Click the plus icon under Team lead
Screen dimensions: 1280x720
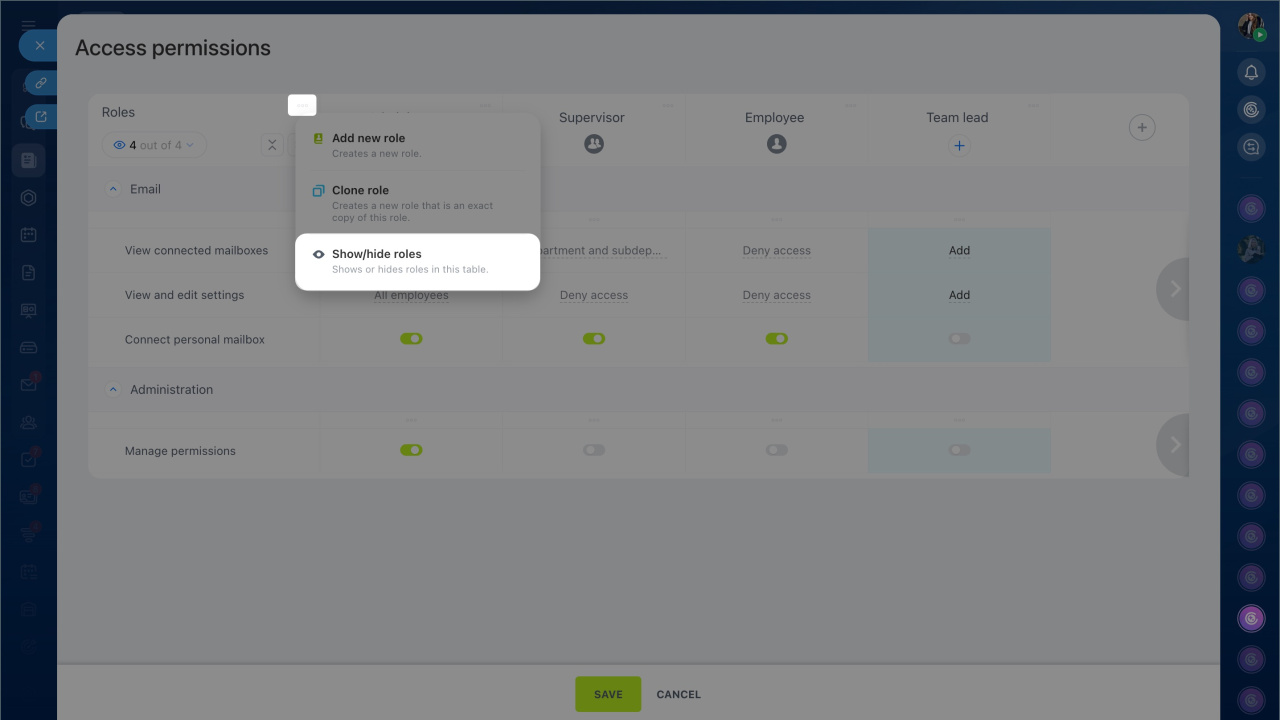[x=958, y=146]
